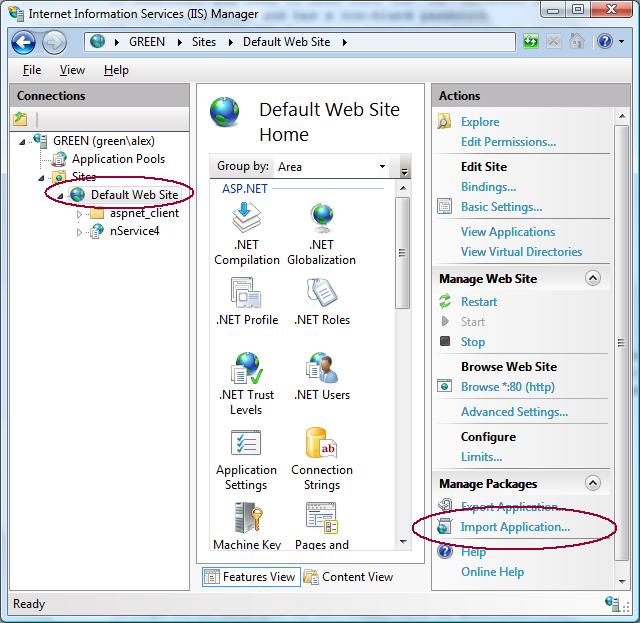Expand the nService4 application node
The width and height of the screenshot is (640, 623).
coord(79,232)
